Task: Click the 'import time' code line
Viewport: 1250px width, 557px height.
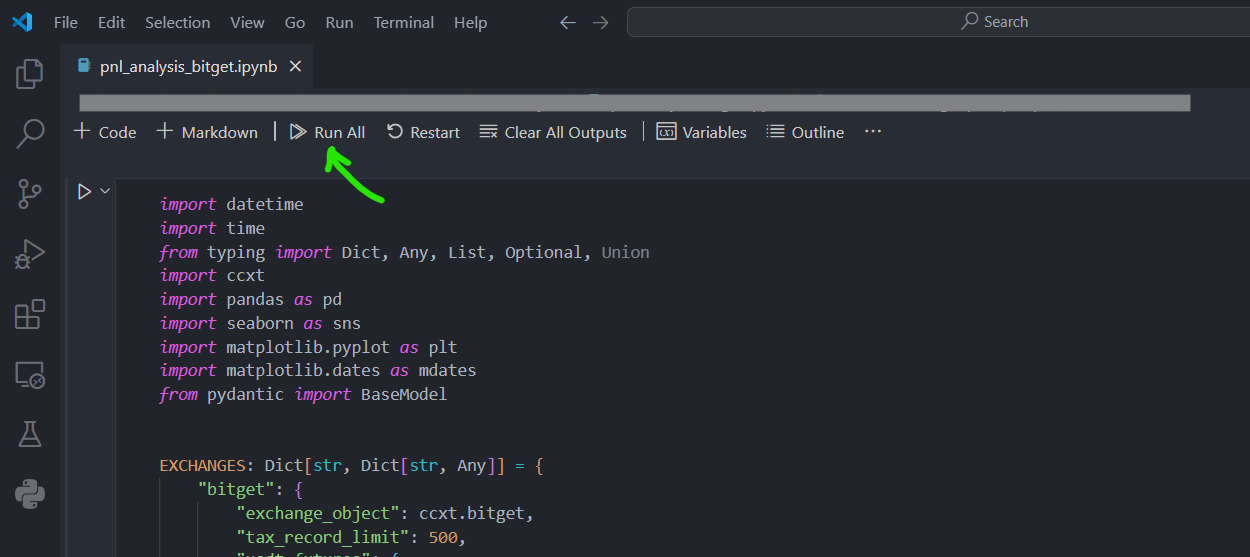Action: 212,228
